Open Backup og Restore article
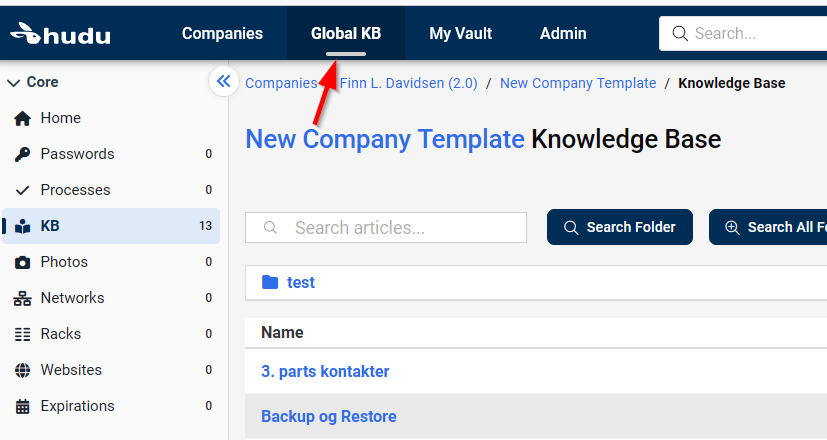827x440 pixels. [329, 416]
